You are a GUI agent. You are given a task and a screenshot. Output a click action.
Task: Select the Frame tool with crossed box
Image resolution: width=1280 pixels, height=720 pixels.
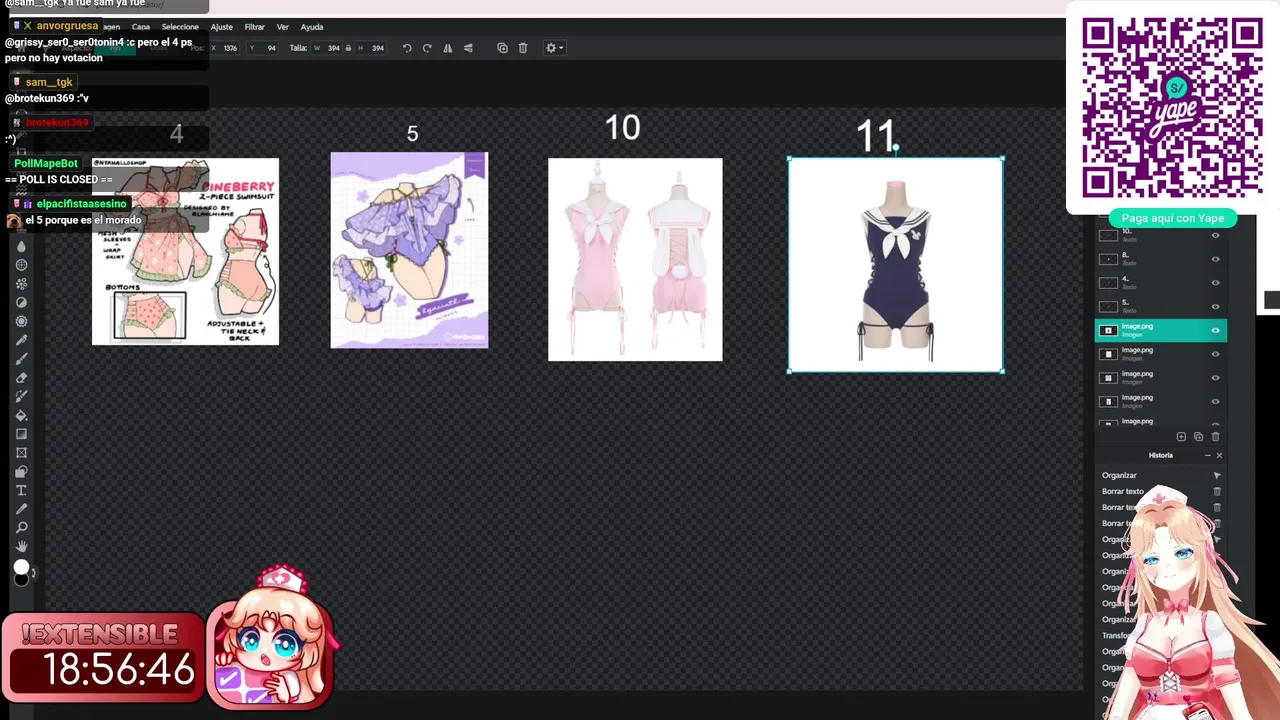[21, 453]
